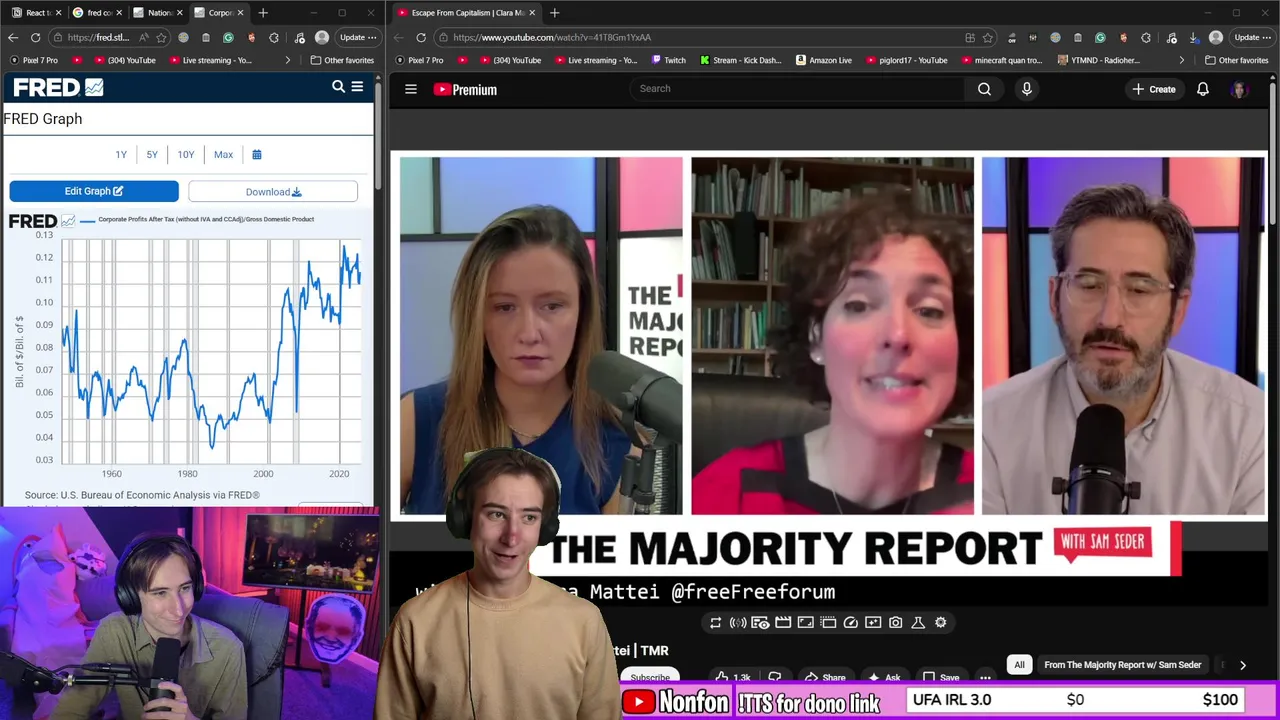Open a new tab in YouTube window
The height and width of the screenshot is (720, 1280).
554,13
